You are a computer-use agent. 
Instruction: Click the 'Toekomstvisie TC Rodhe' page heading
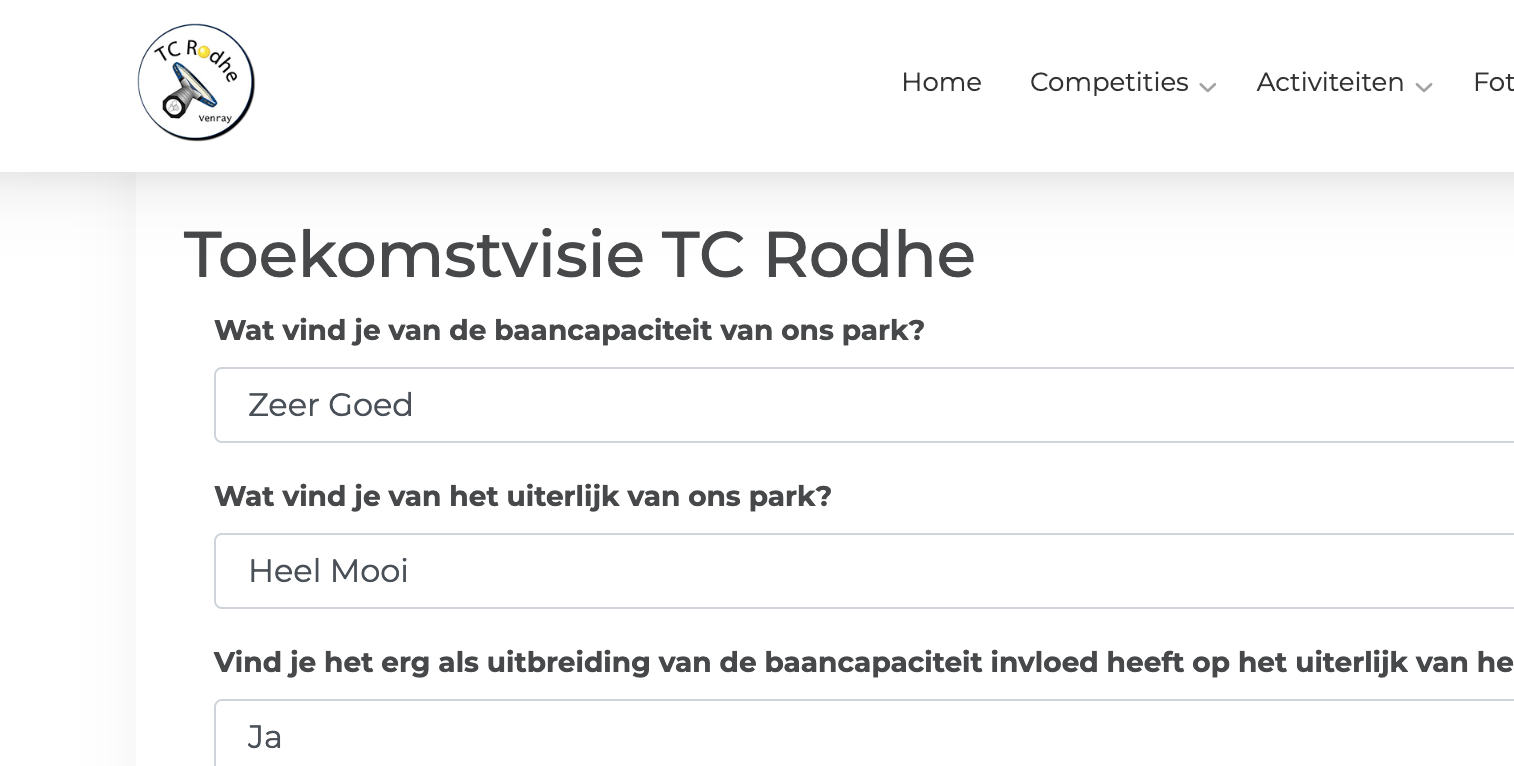579,254
